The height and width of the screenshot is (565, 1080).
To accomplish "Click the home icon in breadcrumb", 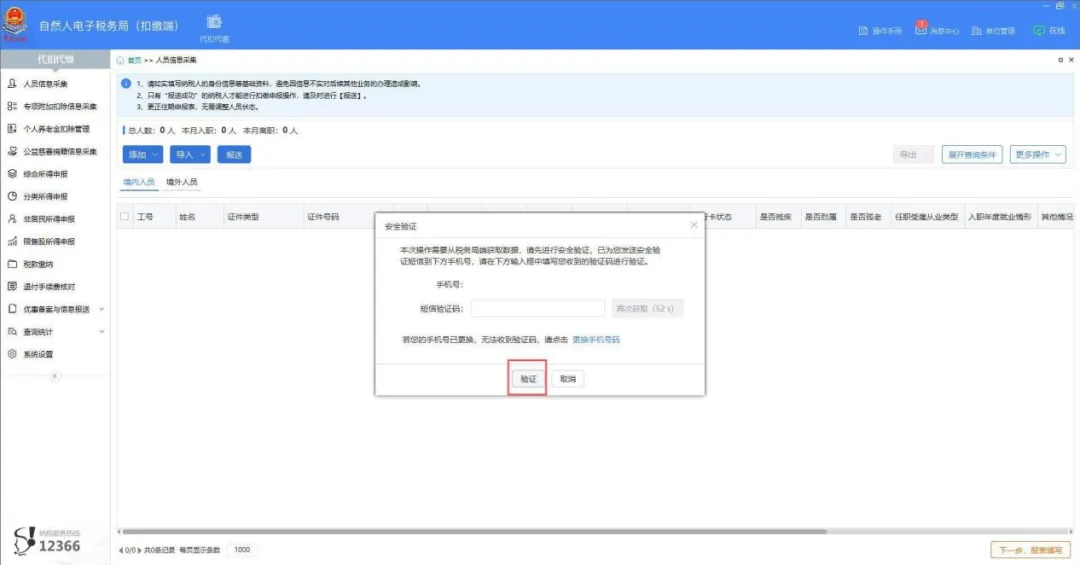I will point(120,60).
